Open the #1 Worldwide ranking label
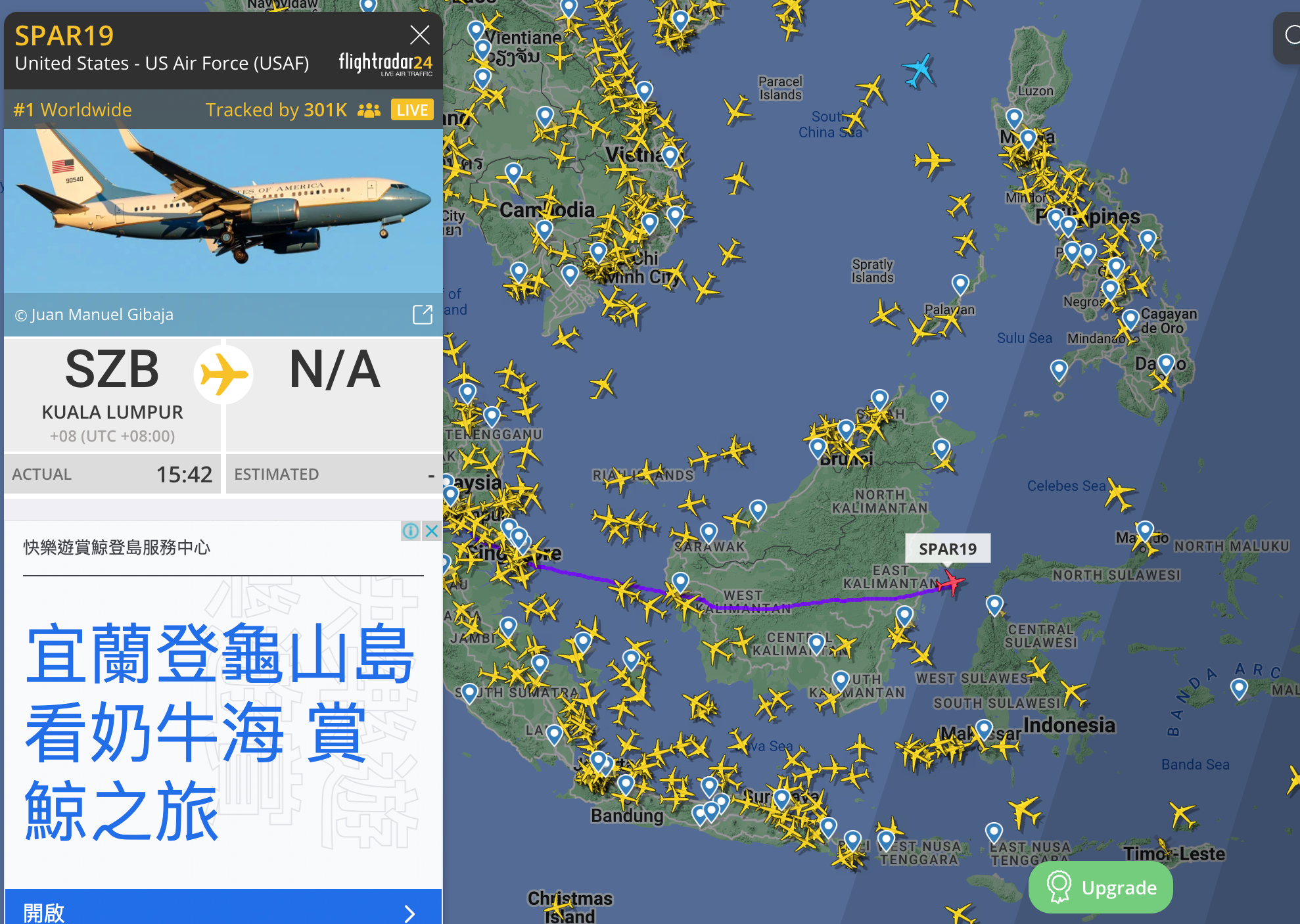This screenshot has width=1300, height=924. tap(72, 110)
